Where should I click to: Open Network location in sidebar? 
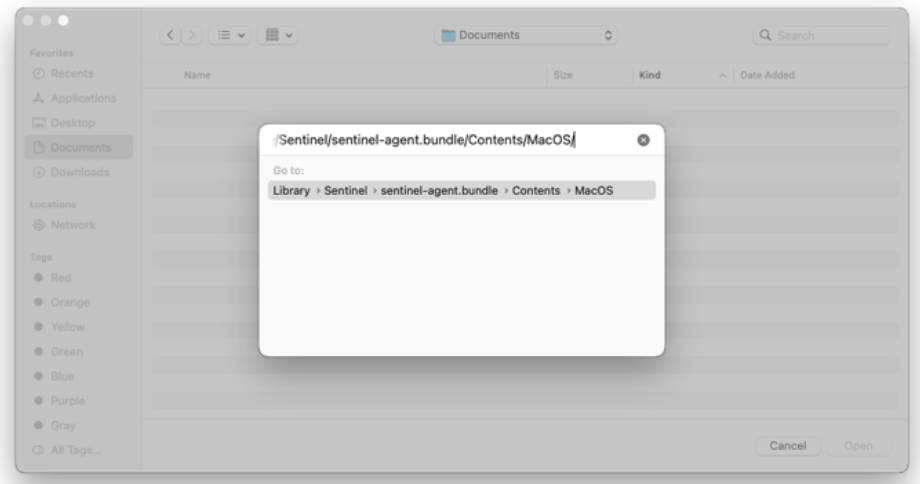(x=79, y=225)
